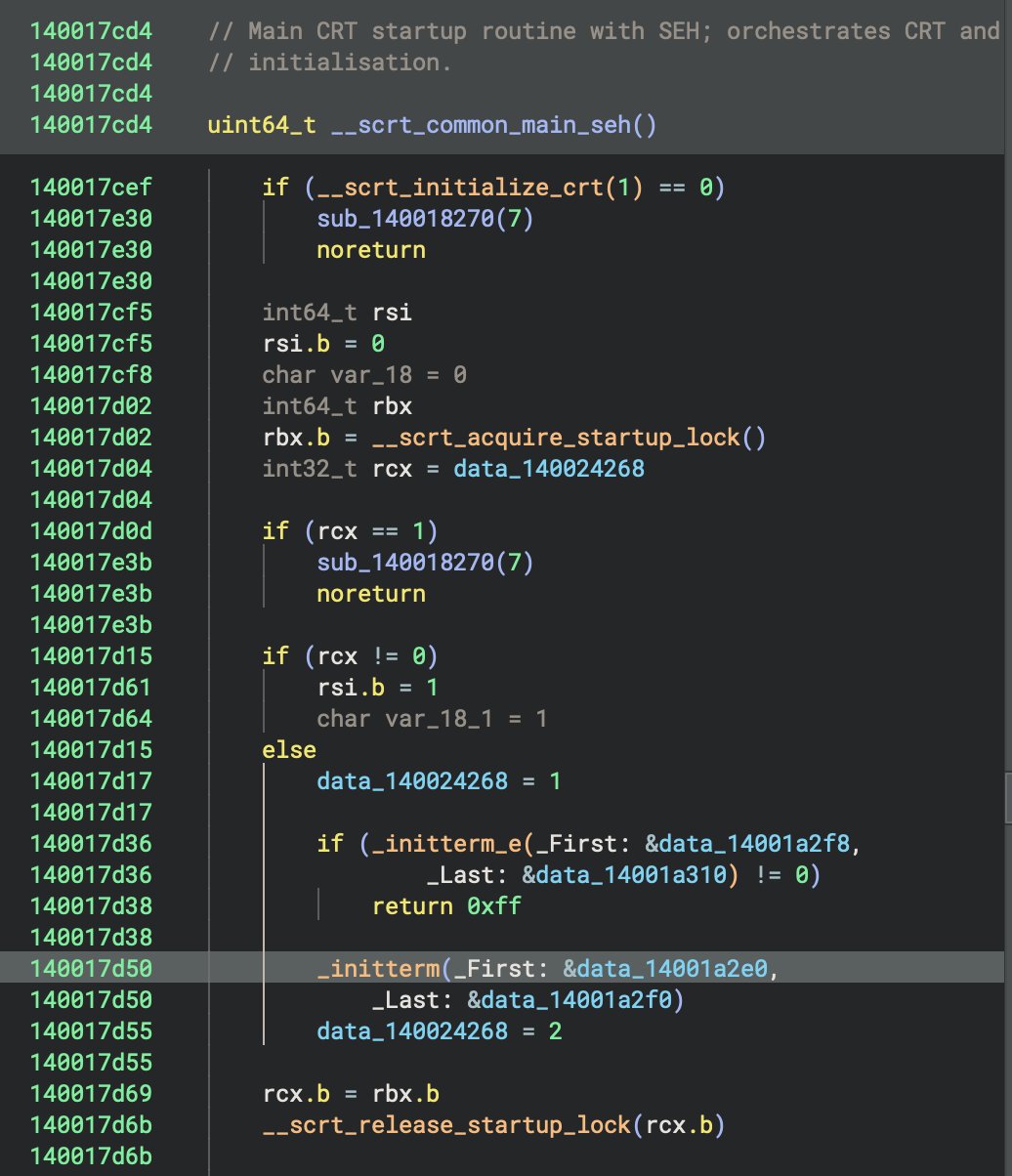The height and width of the screenshot is (1176, 1012).
Task: Jump to __scrt_acquire_startup_lock function
Action: click(557, 437)
